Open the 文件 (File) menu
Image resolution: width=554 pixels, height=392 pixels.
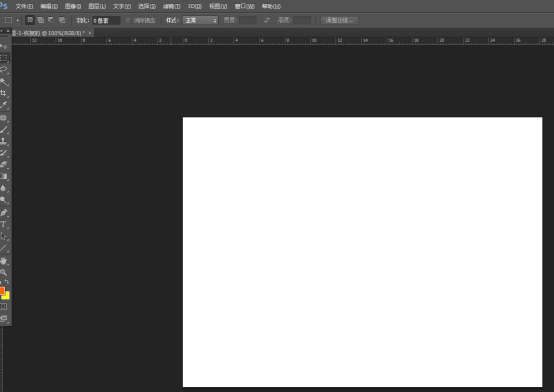[24, 6]
